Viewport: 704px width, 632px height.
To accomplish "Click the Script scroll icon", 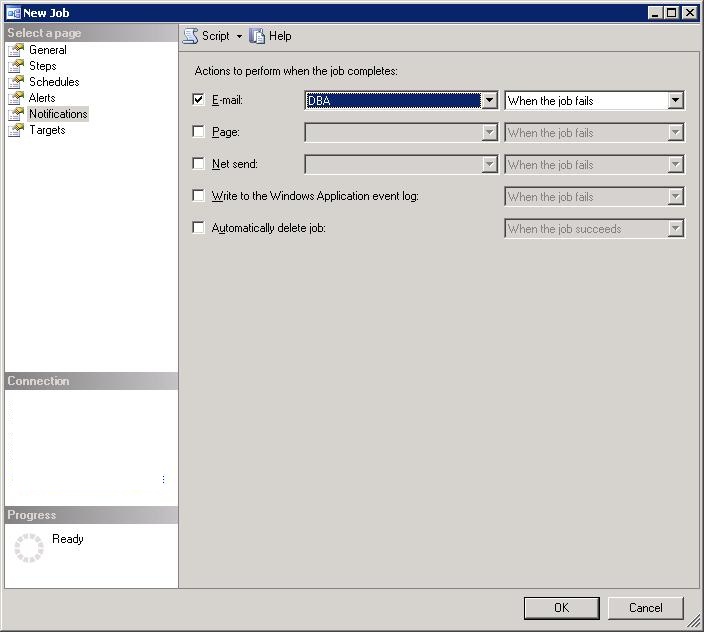I will coord(190,36).
